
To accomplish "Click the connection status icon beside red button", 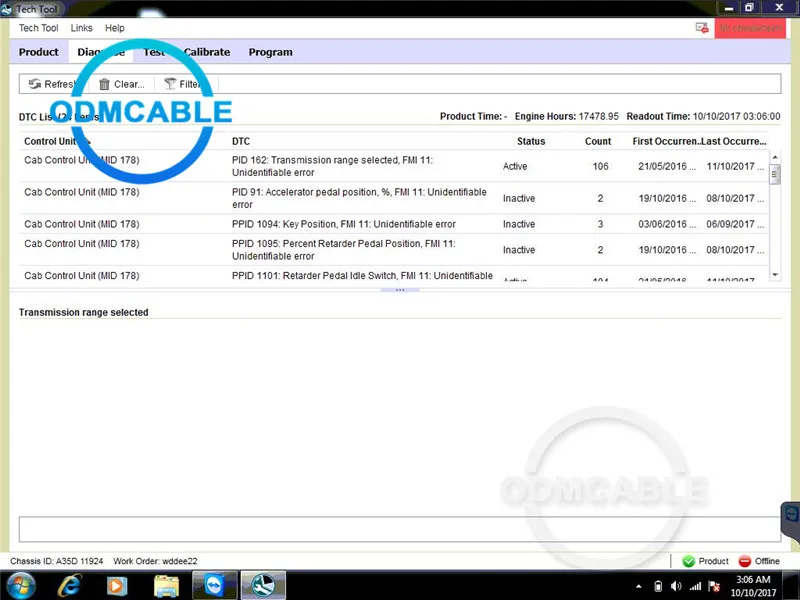I will coord(702,28).
